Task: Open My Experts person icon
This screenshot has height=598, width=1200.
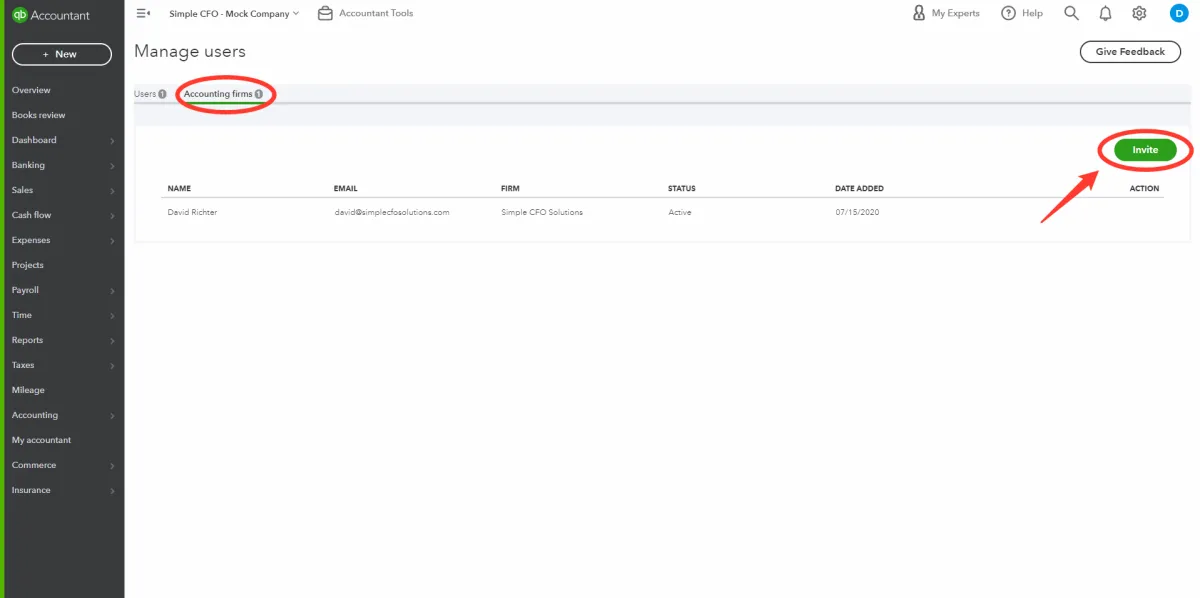Action: (919, 13)
